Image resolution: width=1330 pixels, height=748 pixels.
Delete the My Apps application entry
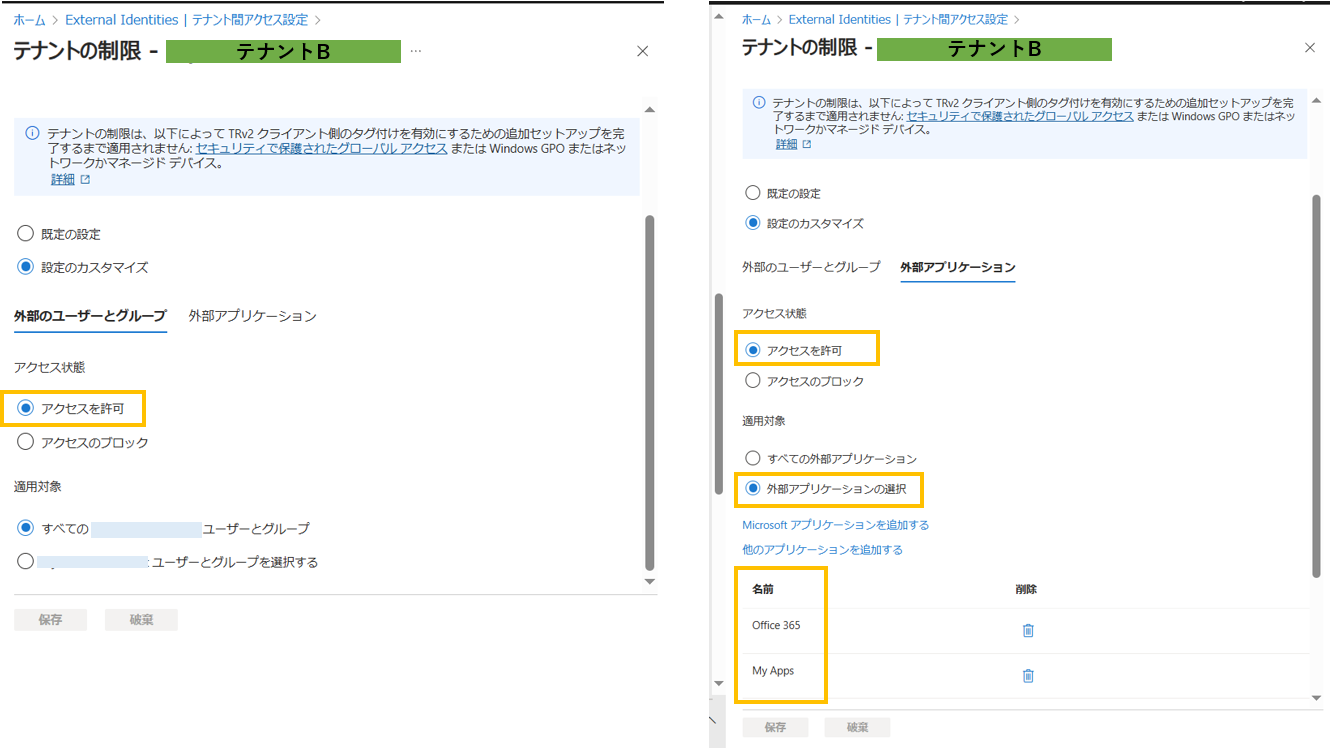point(1028,675)
